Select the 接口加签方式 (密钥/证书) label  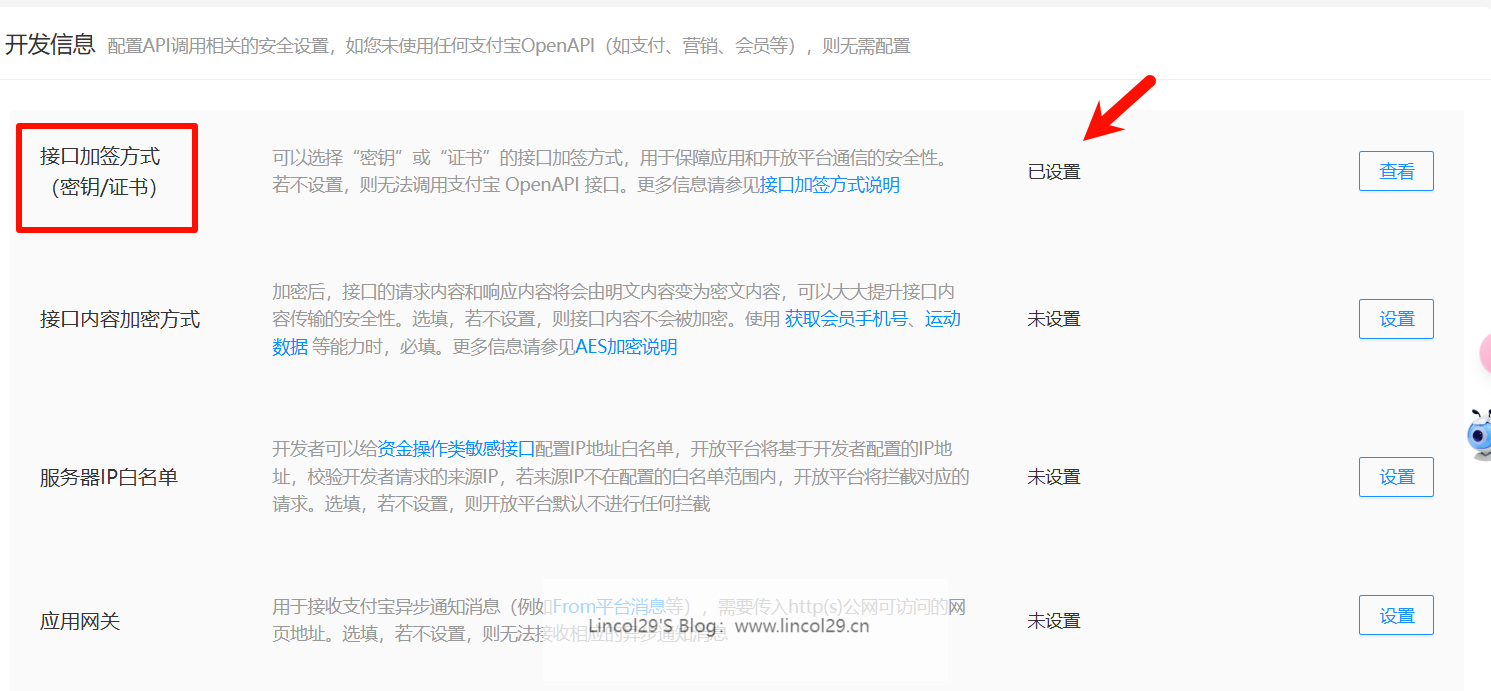[105, 172]
